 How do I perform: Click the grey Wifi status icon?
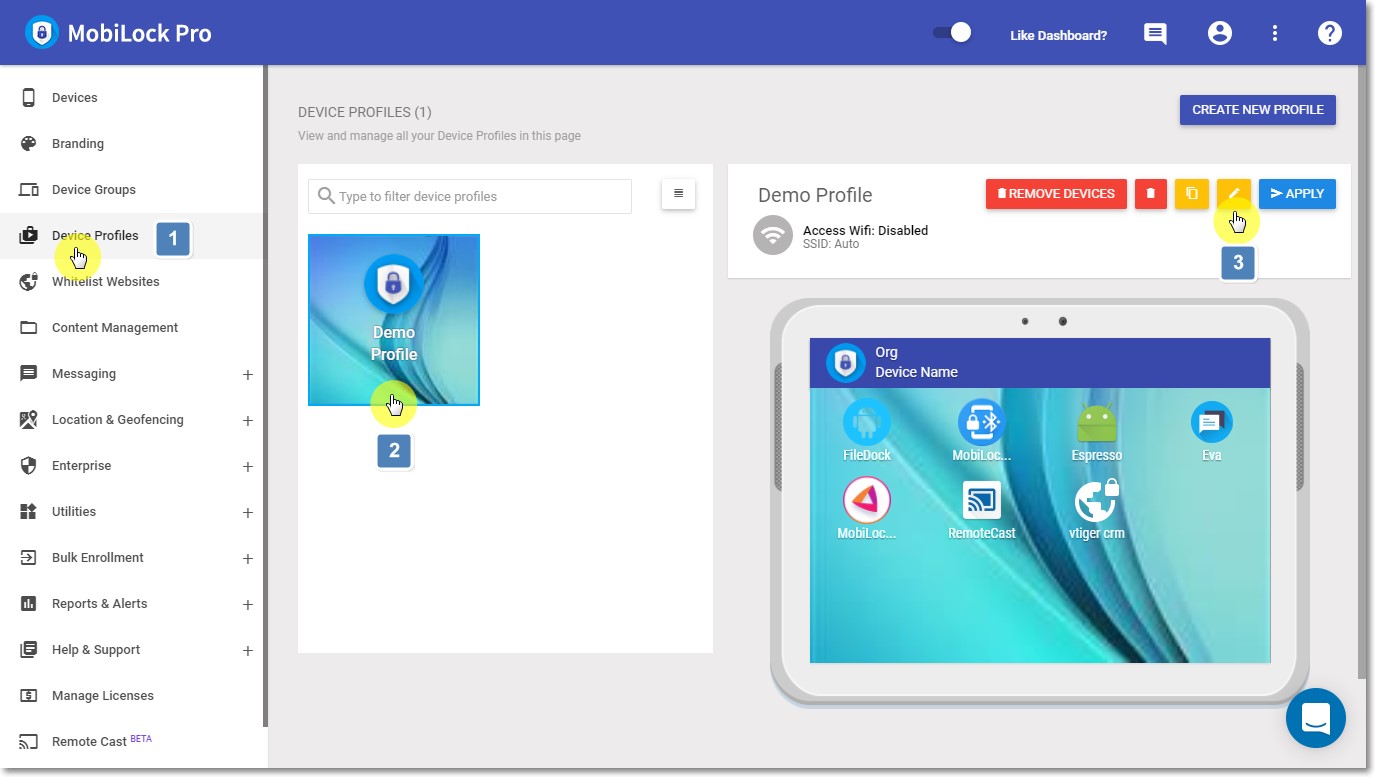tap(772, 236)
